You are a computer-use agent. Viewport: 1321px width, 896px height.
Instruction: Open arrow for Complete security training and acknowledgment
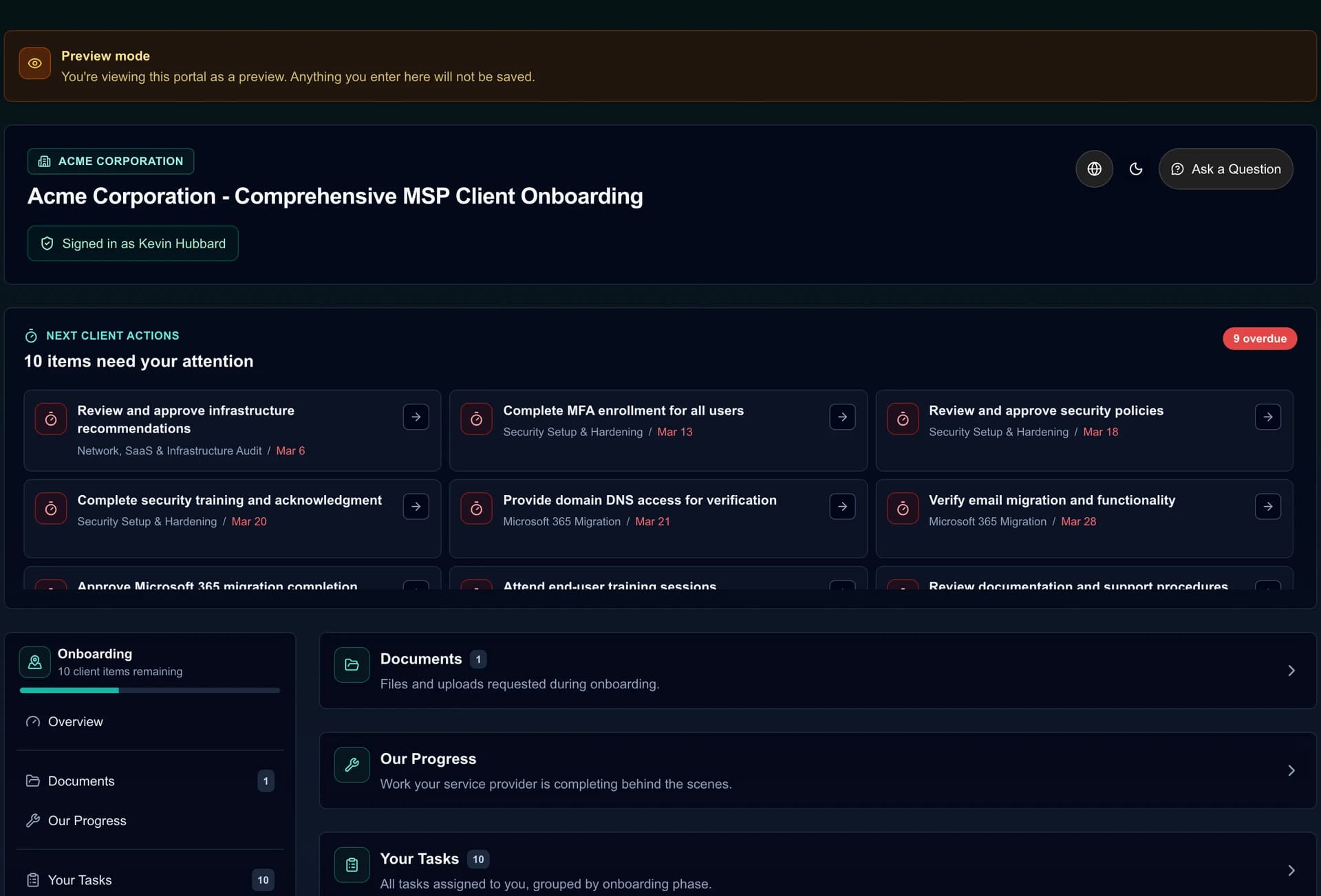pos(416,507)
